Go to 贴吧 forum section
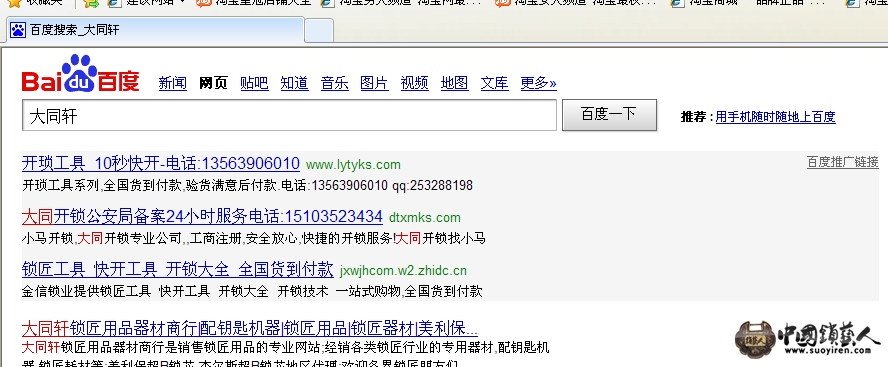The height and width of the screenshot is (367, 888). pos(254,83)
